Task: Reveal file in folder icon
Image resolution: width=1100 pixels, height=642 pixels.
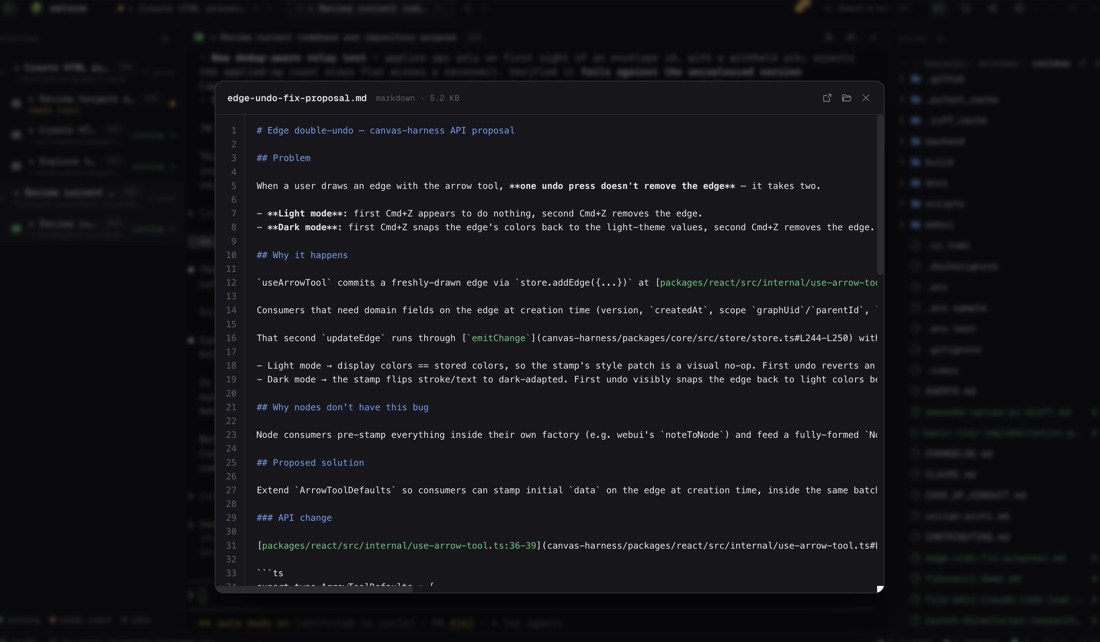Action: click(847, 98)
